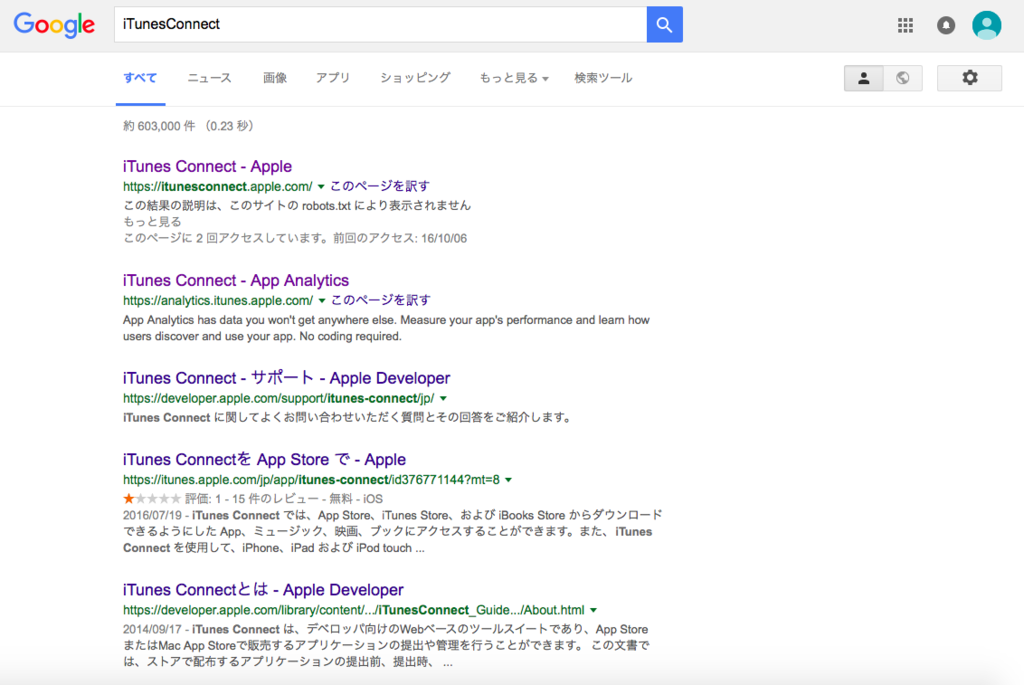Click このページを訳す for itunesconnect.apple.com
This screenshot has width=1024, height=685.
tap(379, 186)
